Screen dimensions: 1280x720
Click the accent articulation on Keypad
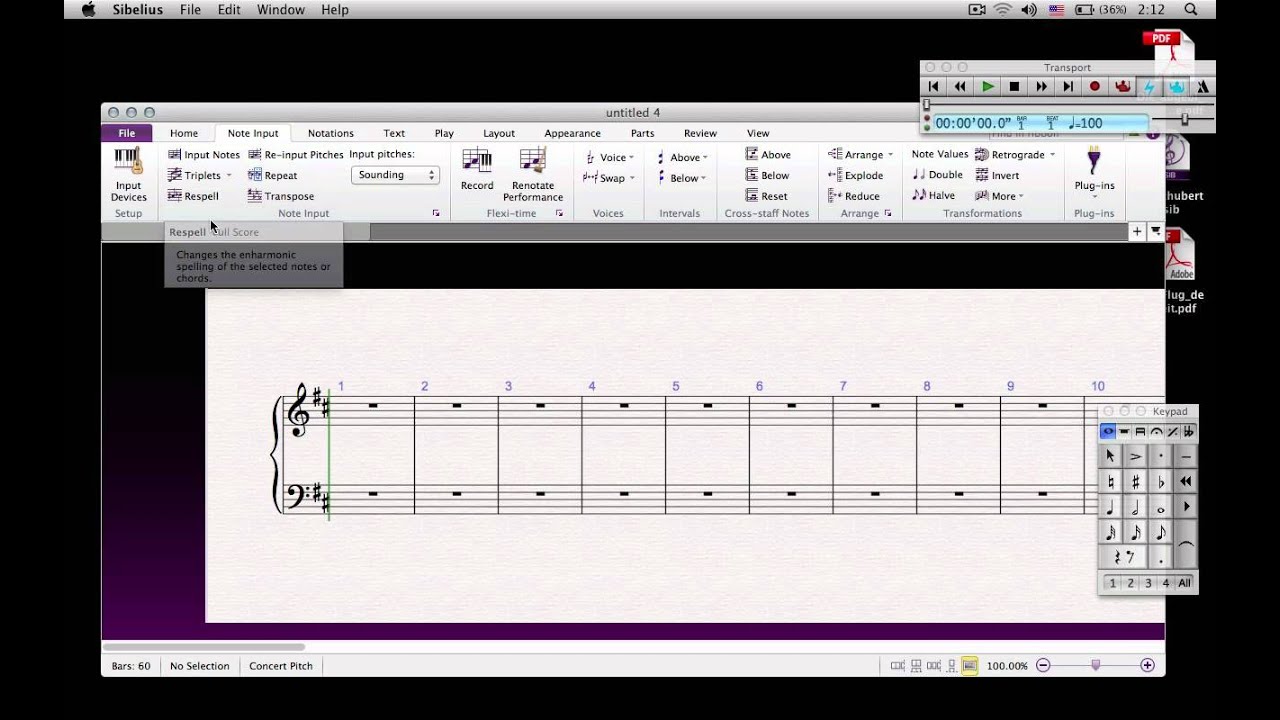point(1135,456)
